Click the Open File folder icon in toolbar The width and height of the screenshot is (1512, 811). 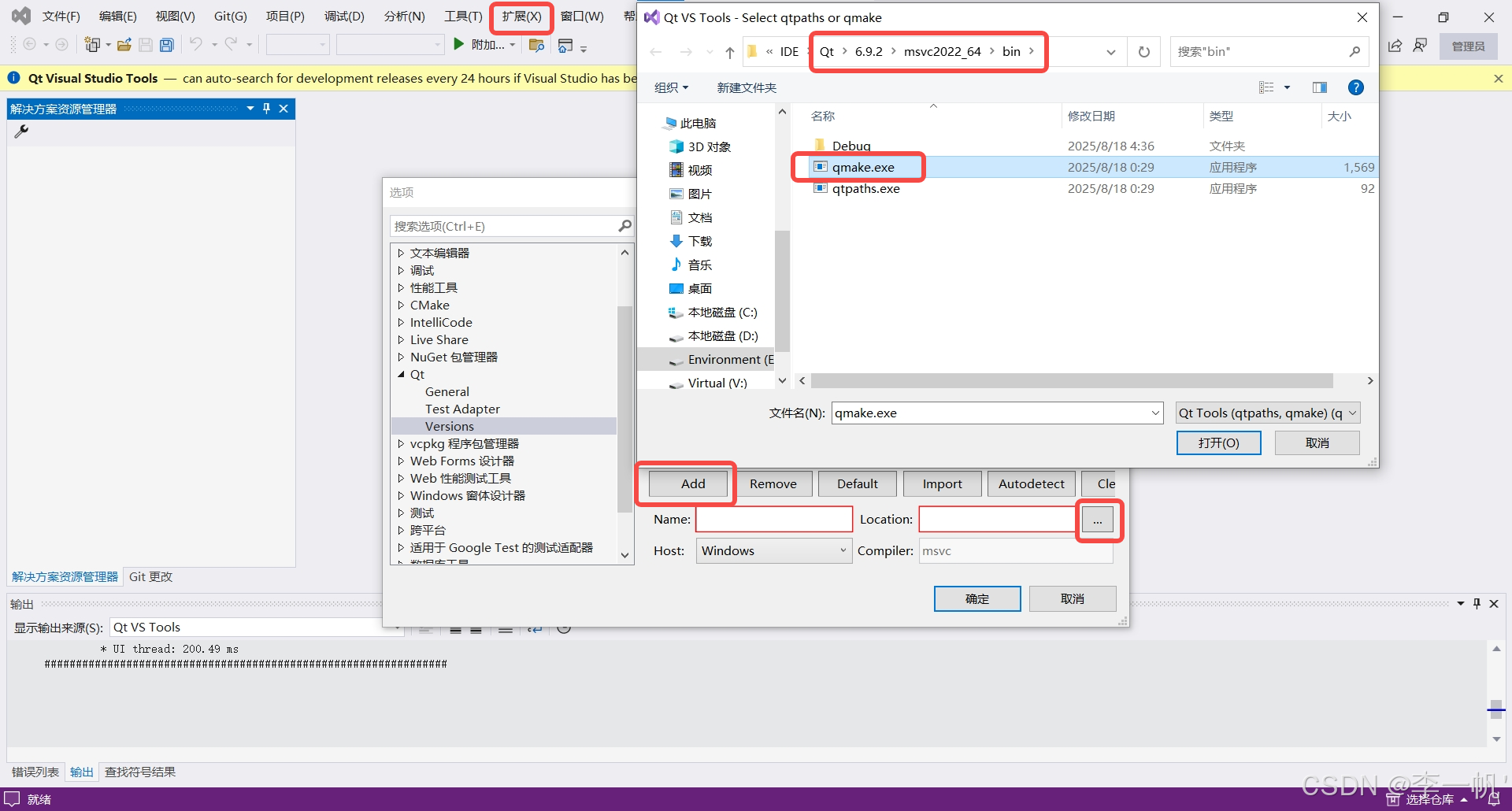pos(124,45)
